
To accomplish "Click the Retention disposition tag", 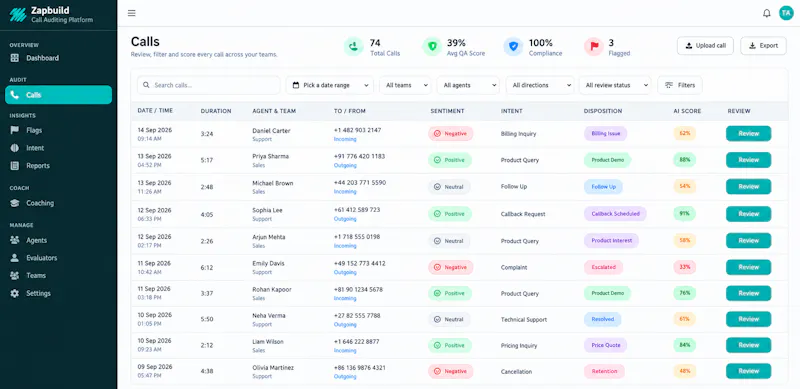I will click(604, 371).
